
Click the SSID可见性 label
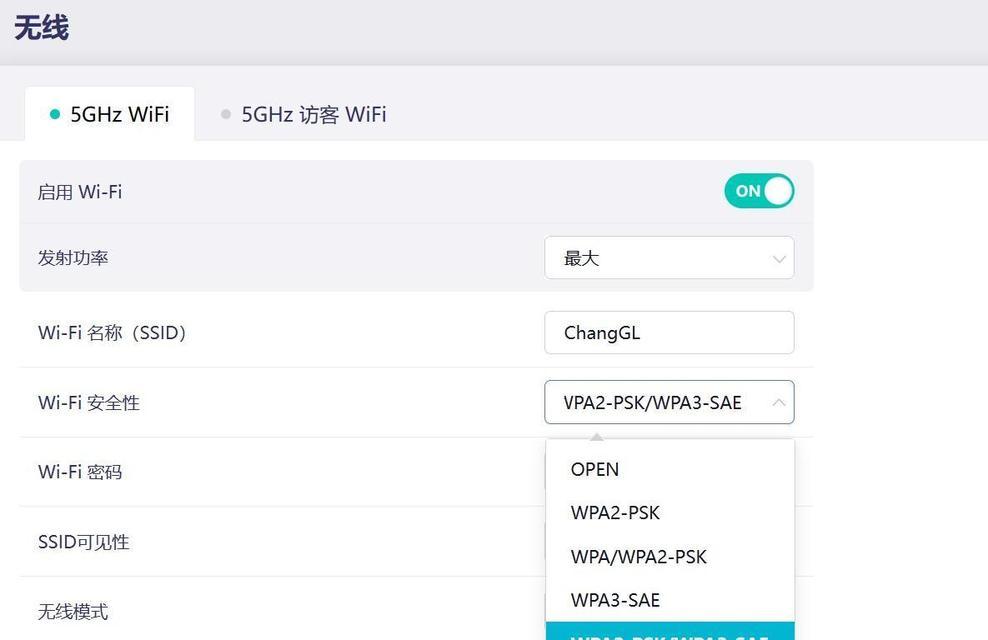pos(84,542)
